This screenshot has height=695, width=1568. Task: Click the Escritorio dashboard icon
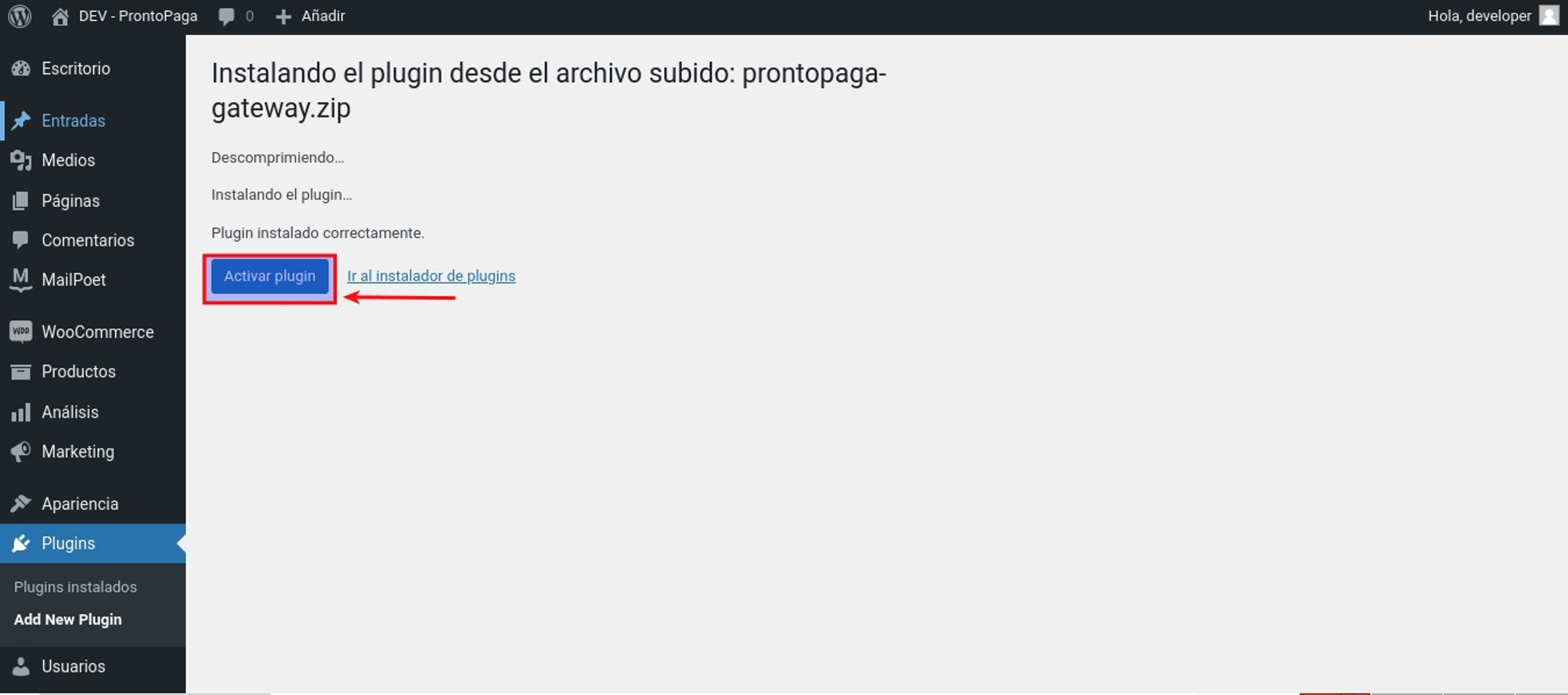tap(20, 69)
